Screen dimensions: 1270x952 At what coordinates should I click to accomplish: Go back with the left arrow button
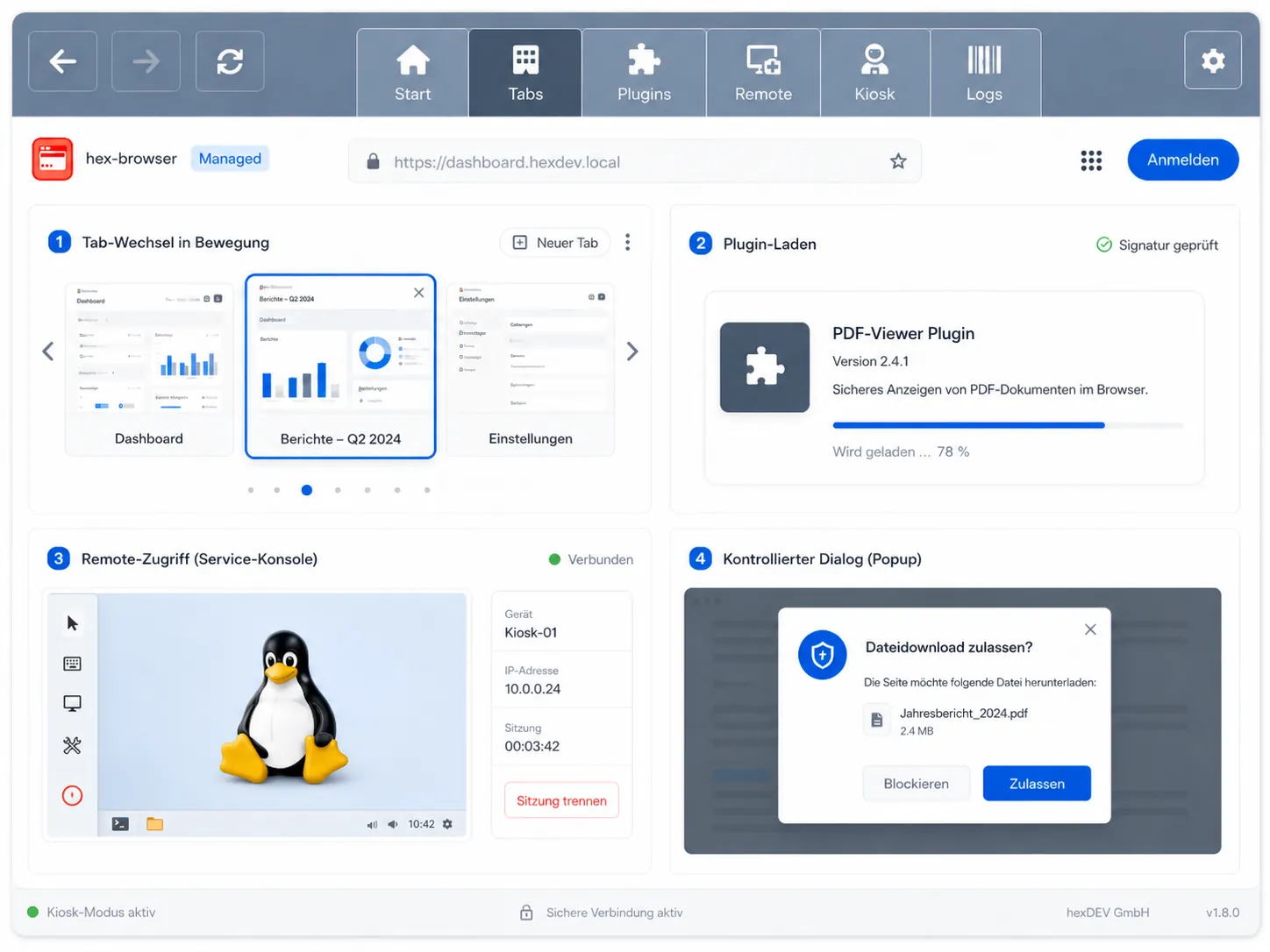pyautogui.click(x=62, y=61)
